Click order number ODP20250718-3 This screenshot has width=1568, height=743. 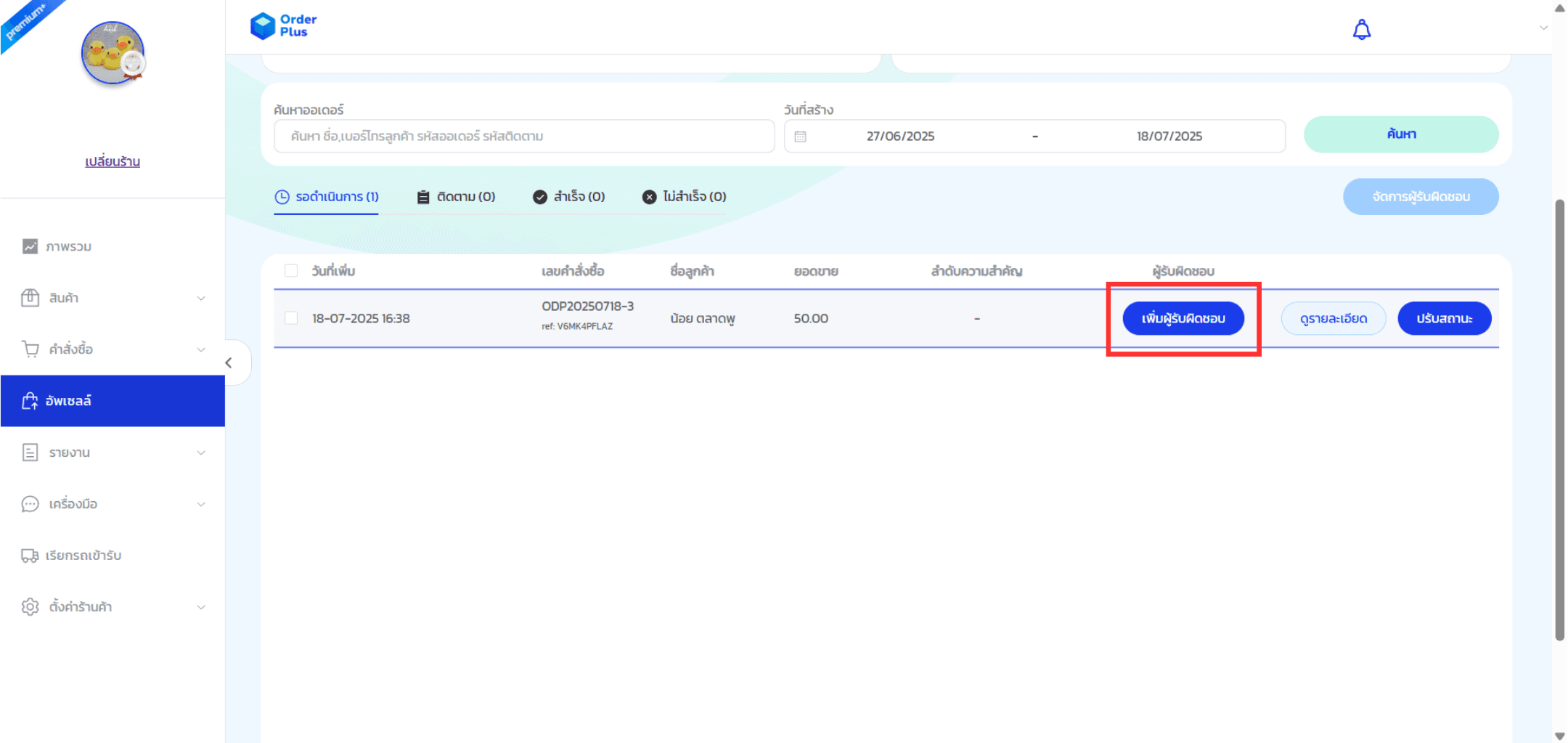pyautogui.click(x=587, y=306)
